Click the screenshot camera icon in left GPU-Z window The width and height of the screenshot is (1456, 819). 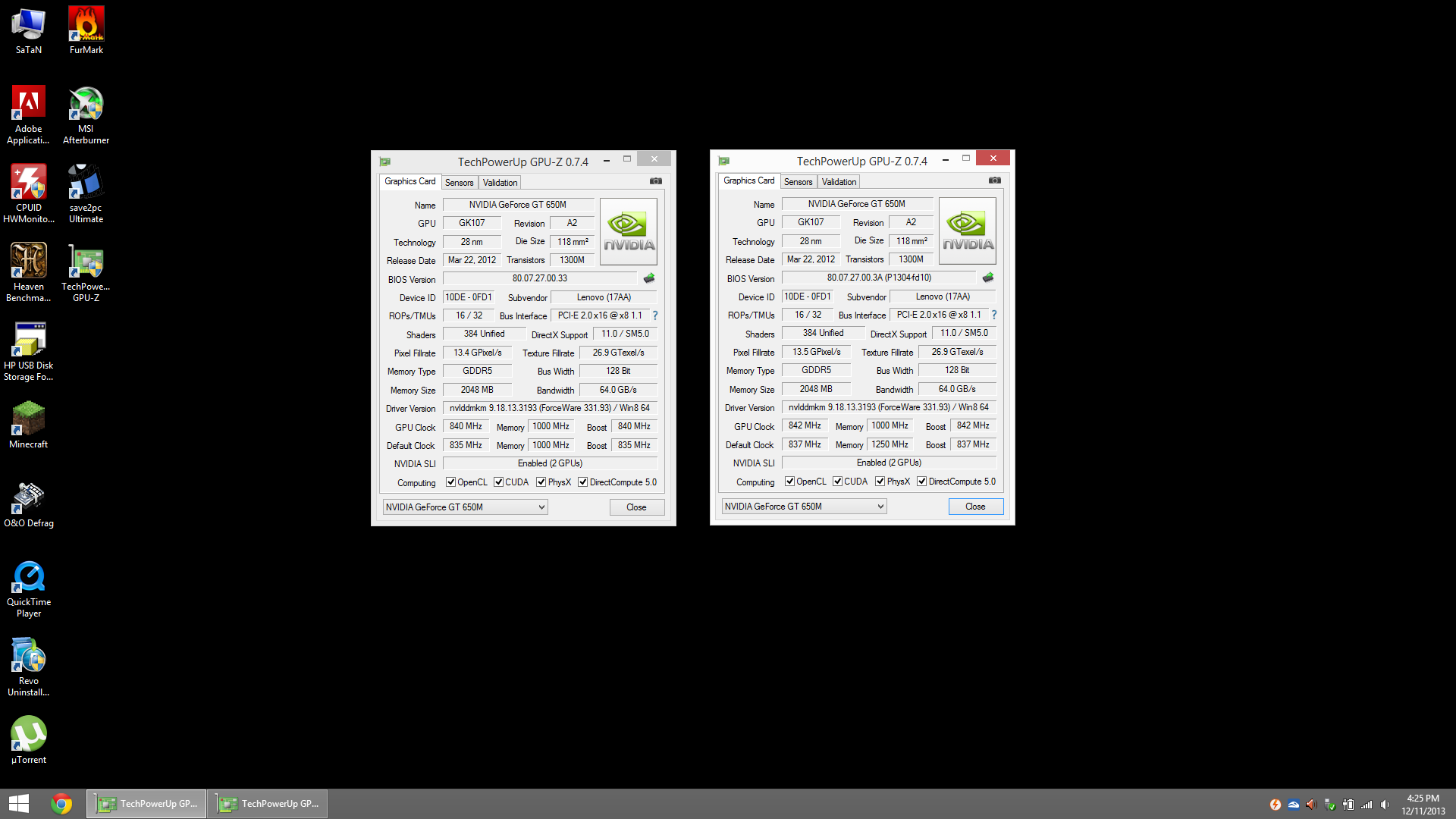(656, 181)
